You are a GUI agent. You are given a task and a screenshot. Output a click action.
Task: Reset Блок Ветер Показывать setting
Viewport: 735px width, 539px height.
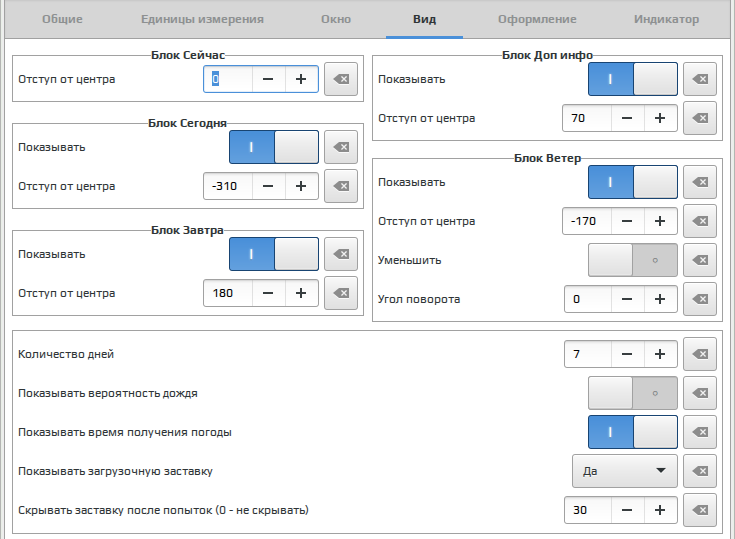tap(700, 182)
